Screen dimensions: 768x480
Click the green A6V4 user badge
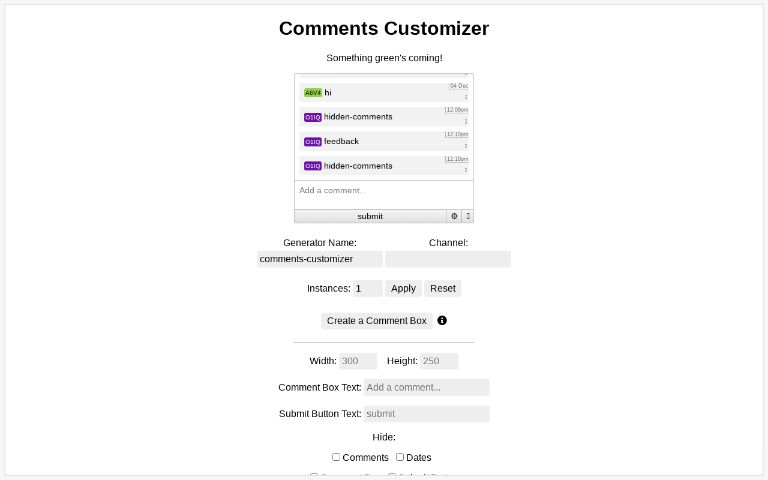click(x=313, y=93)
